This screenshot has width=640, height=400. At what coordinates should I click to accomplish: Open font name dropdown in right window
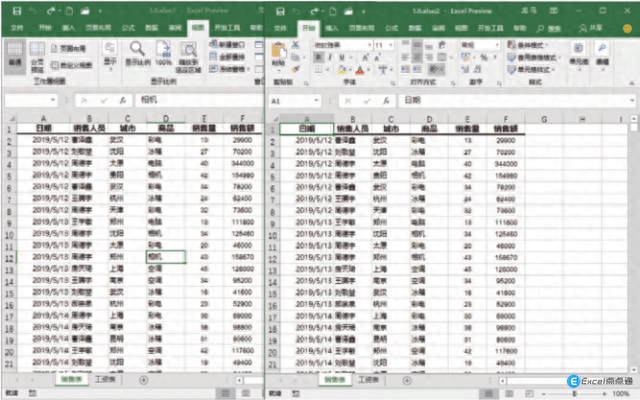[x=370, y=45]
